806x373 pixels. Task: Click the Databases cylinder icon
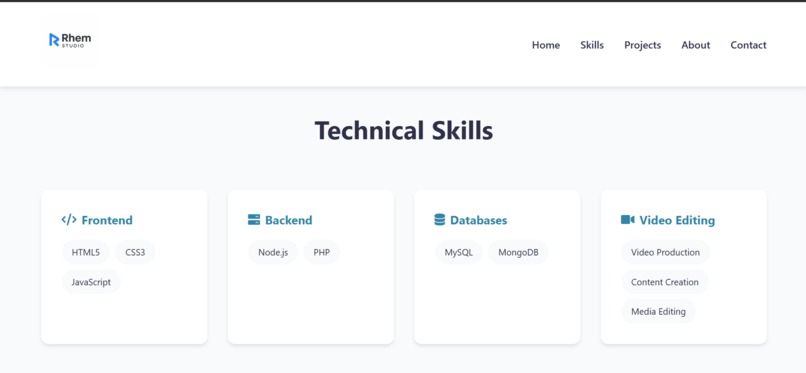tap(439, 220)
